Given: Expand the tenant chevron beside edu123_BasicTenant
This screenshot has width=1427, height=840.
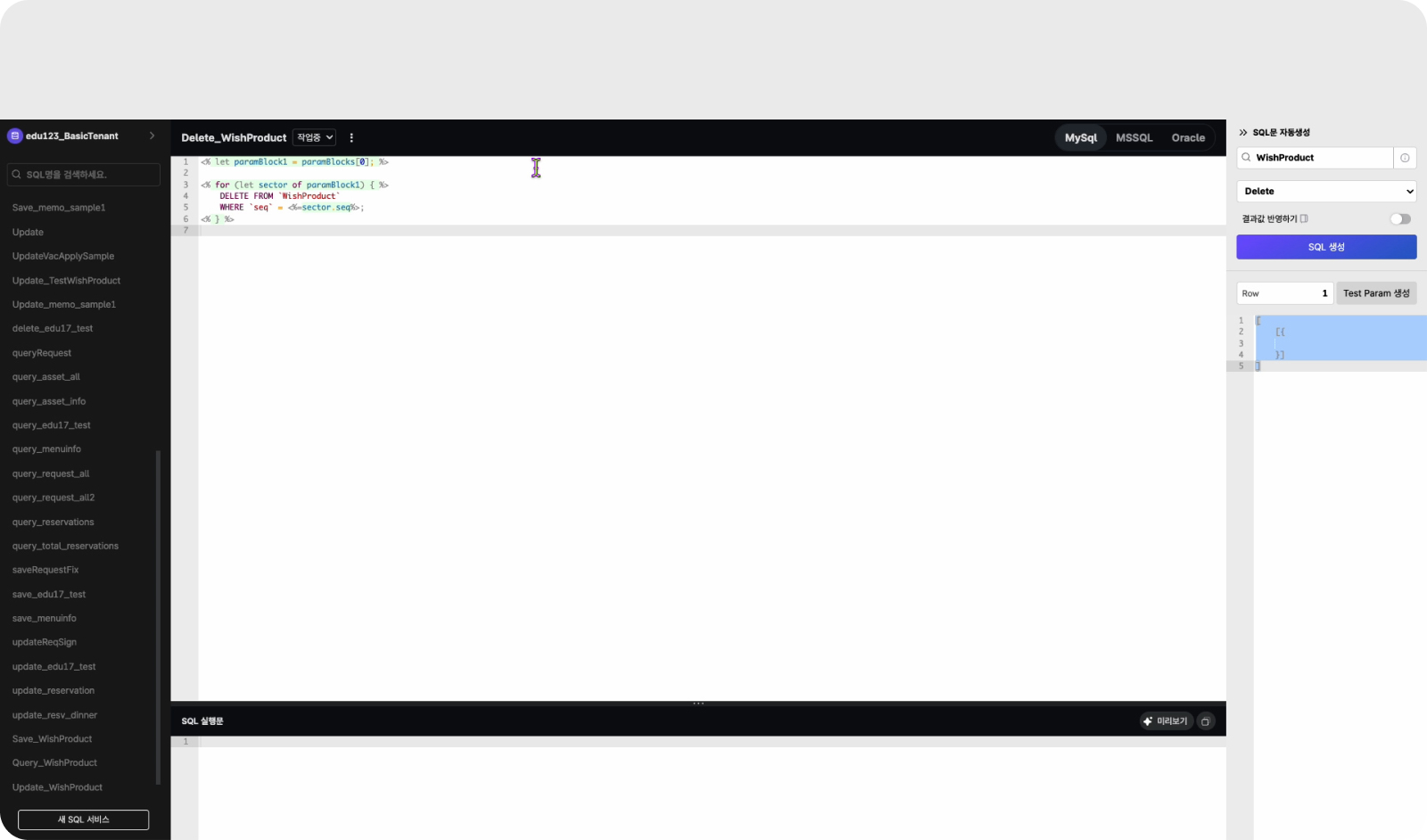Looking at the screenshot, I should coord(152,136).
